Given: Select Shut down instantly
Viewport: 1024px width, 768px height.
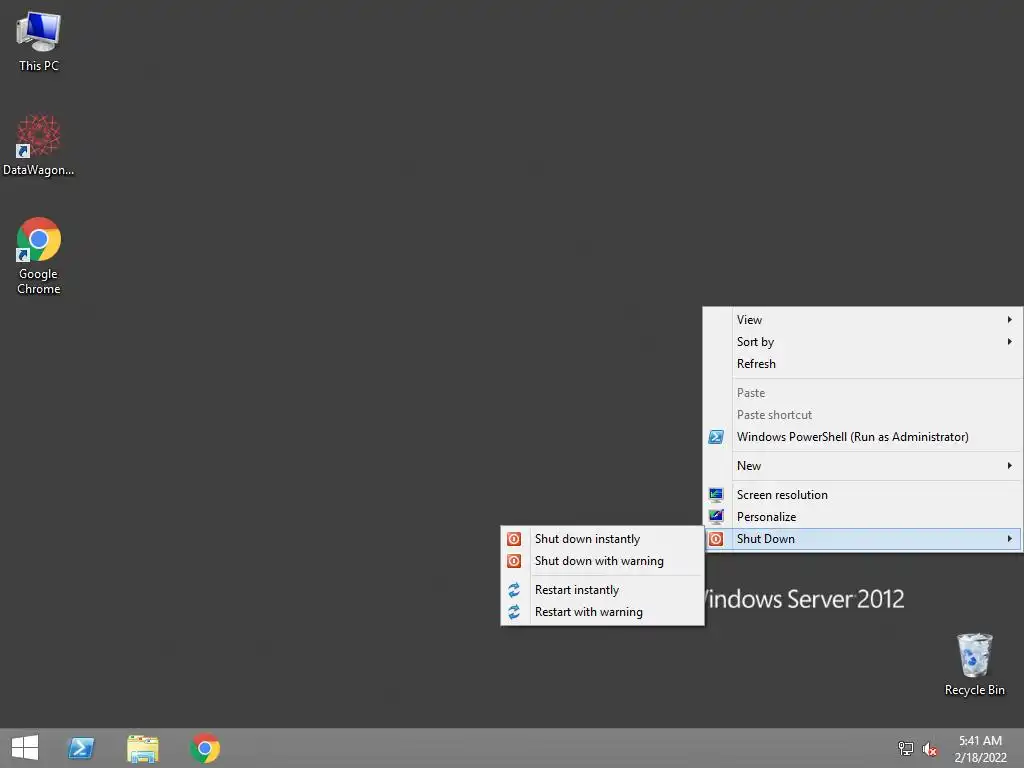Looking at the screenshot, I should coord(602,539).
